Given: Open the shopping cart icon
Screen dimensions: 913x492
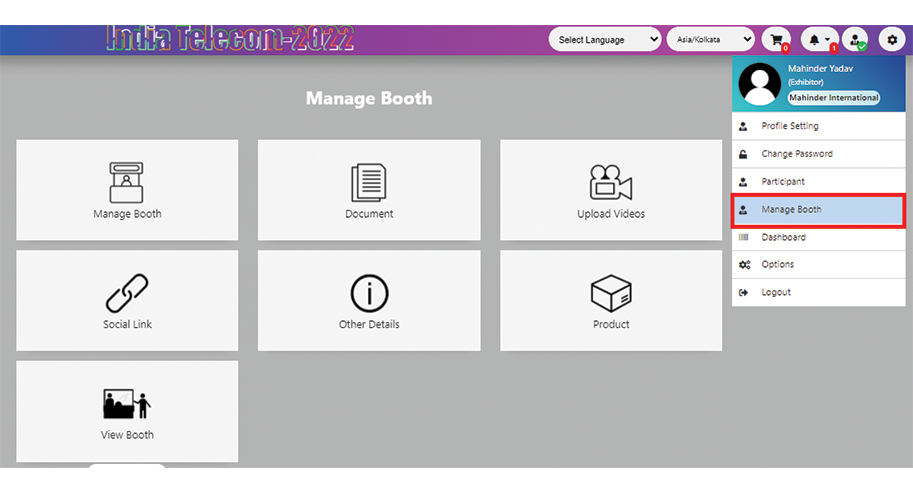Looking at the screenshot, I should 775,39.
